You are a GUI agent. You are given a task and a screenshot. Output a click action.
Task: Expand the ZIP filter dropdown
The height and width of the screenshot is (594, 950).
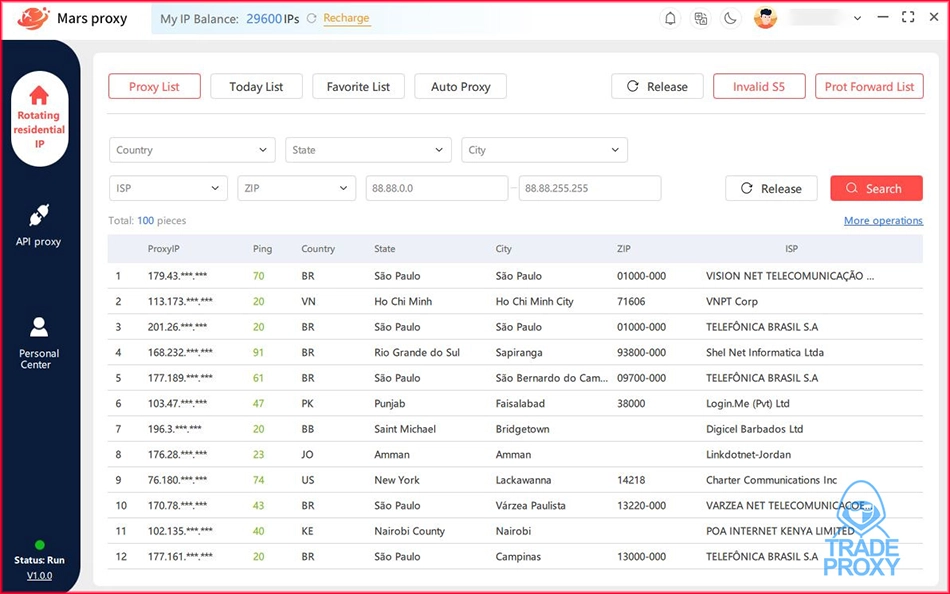tap(297, 188)
